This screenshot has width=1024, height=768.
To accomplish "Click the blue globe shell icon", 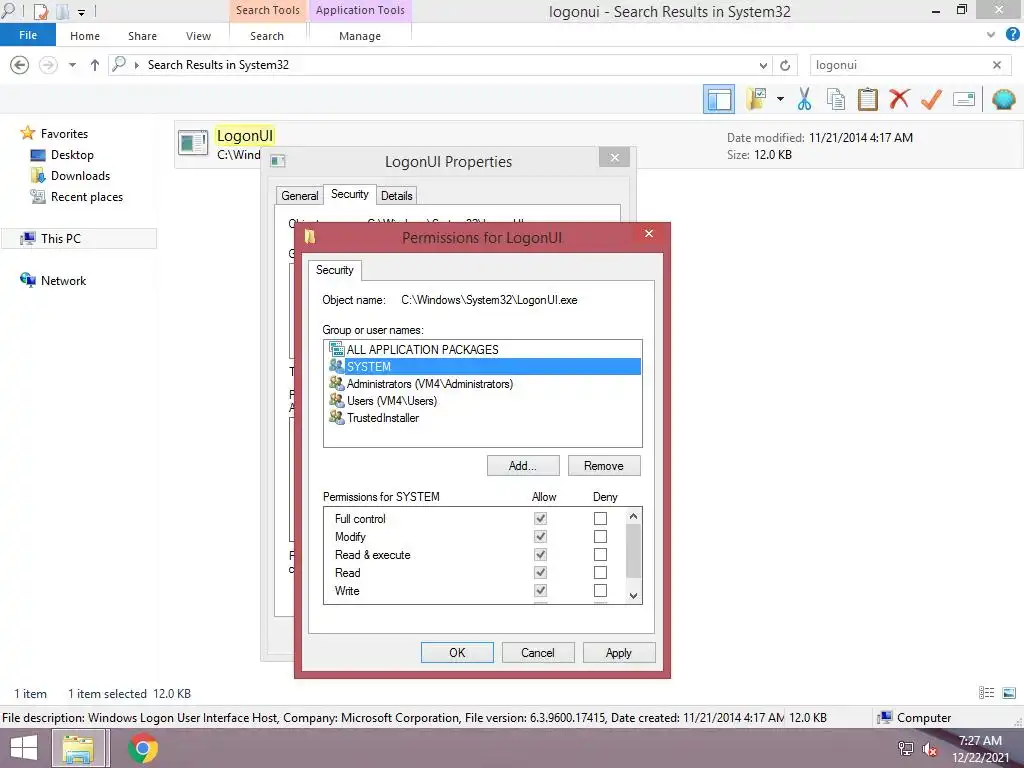I will click(x=1003, y=99).
